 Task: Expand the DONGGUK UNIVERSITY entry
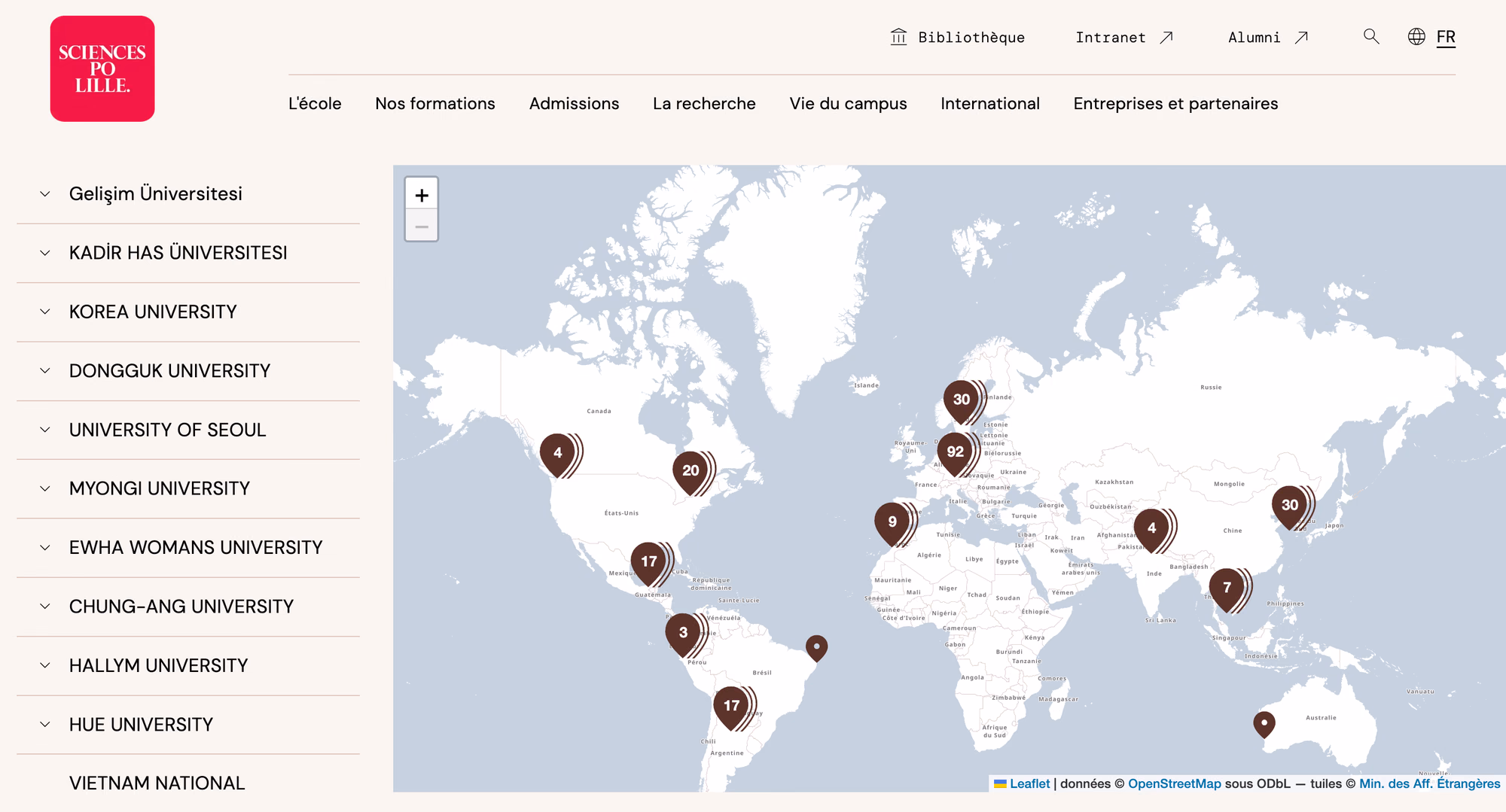(188, 371)
